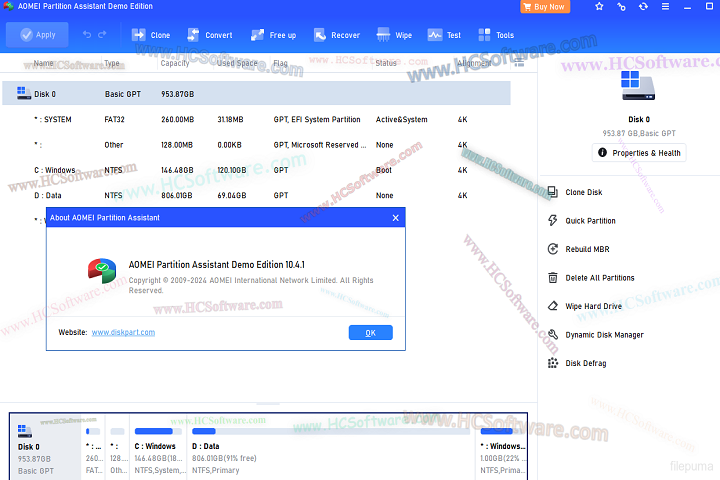Click the Clone Disk option
Image resolution: width=720 pixels, height=480 pixels.
576,192
